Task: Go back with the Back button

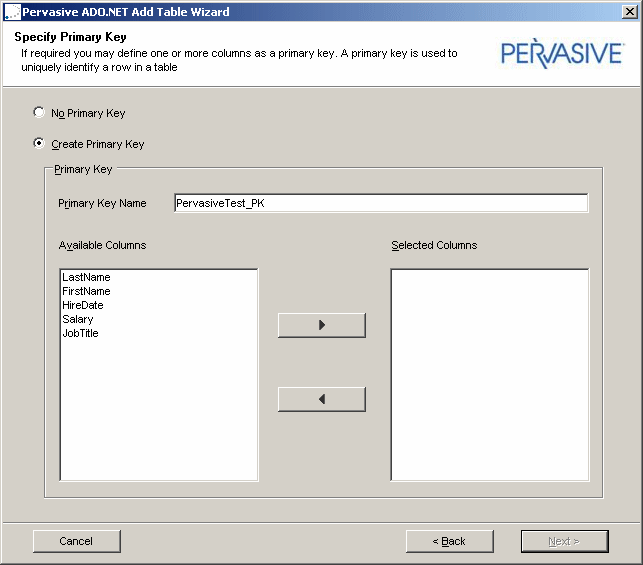Action: (449, 541)
